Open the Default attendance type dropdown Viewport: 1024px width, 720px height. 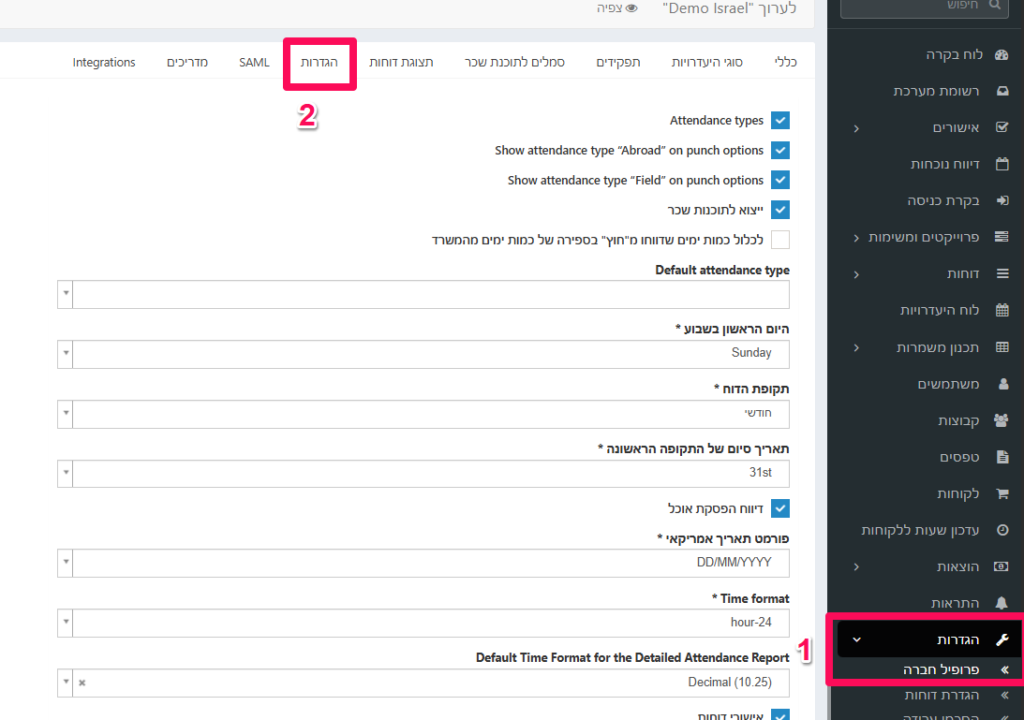(424, 295)
